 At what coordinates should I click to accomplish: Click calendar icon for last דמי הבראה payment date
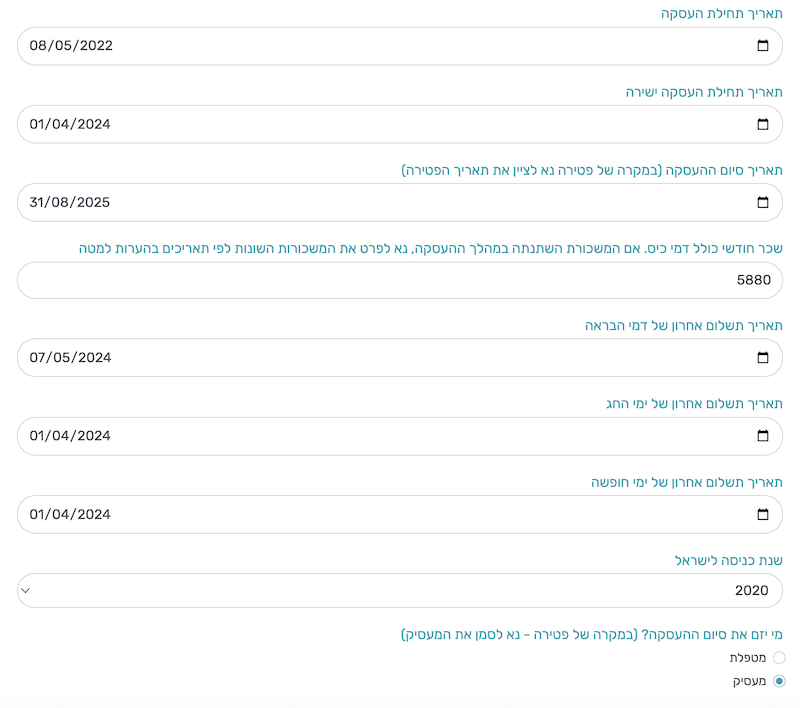click(763, 358)
